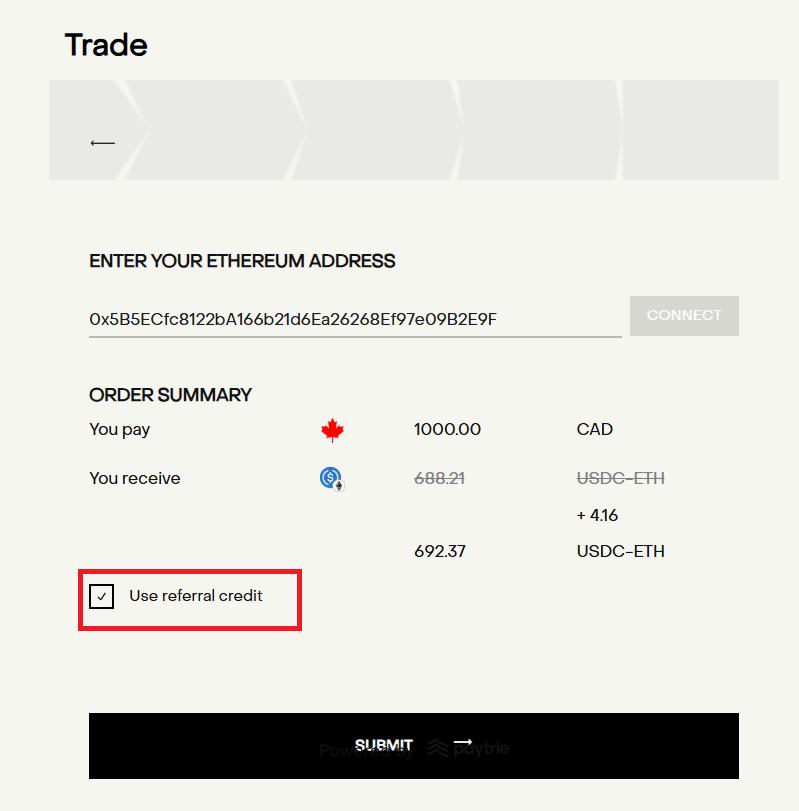Click the USDC-ETH coin icon
Image resolution: width=799 pixels, height=811 pixels.
[332, 479]
